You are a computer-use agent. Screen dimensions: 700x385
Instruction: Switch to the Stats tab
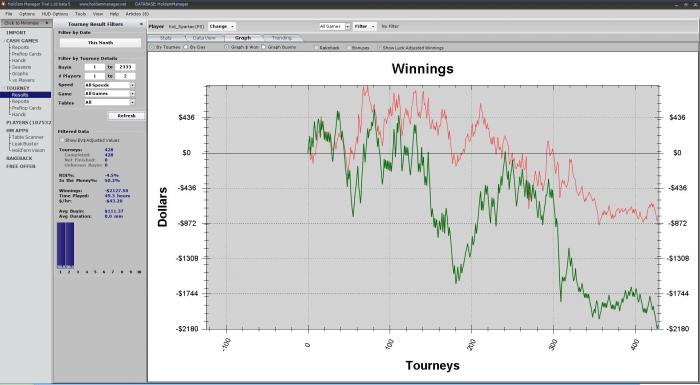166,38
